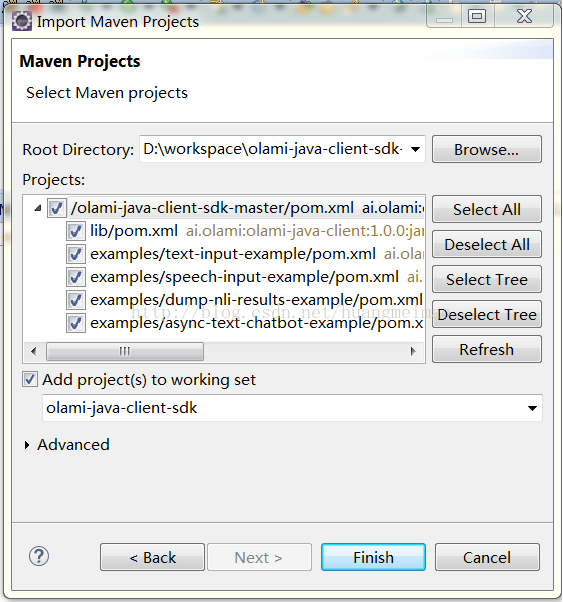This screenshot has height=602, width=563.
Task: Click the working set name olami-java-client-sdk
Action: tap(121, 408)
